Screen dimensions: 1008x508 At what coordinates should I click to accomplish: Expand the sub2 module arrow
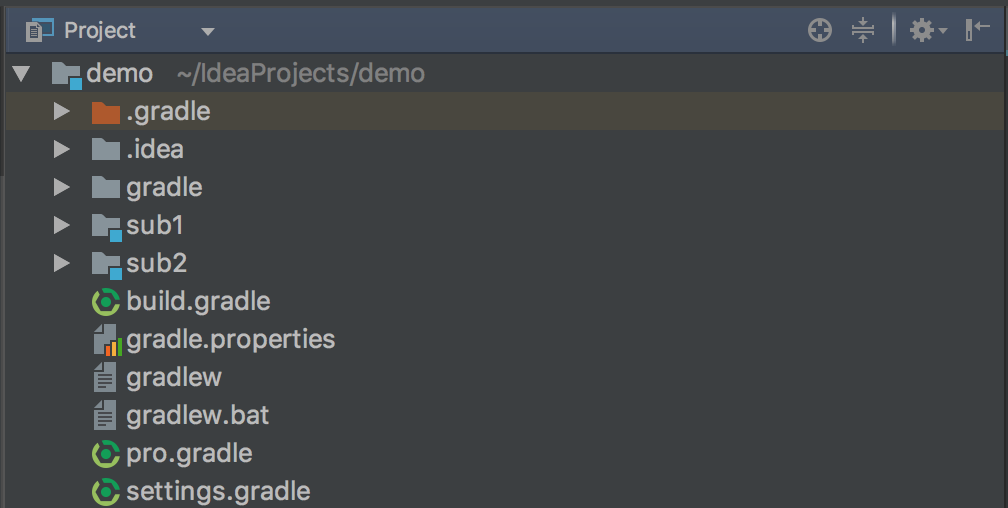[x=62, y=263]
